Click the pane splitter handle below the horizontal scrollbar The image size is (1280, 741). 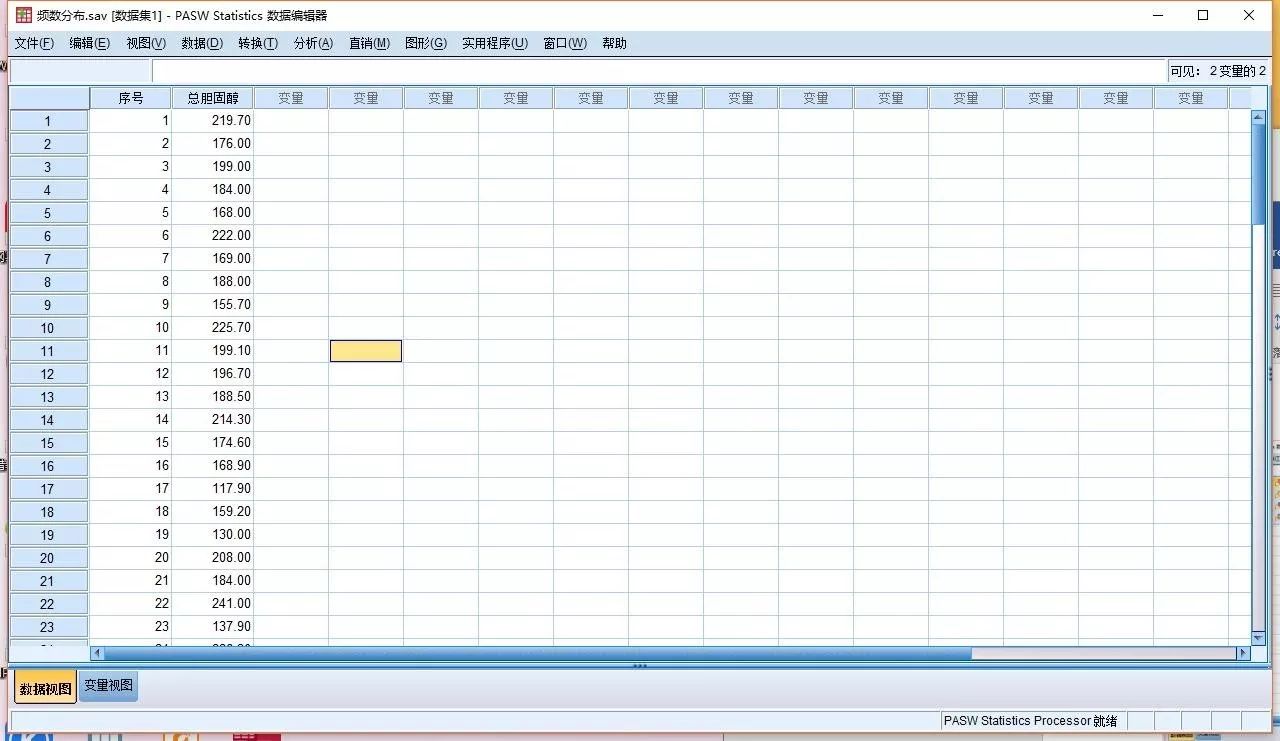(x=640, y=665)
